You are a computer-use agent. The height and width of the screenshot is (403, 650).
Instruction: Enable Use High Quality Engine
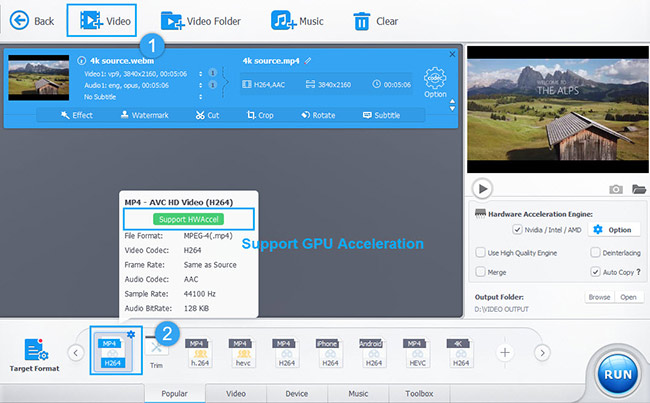click(x=481, y=253)
